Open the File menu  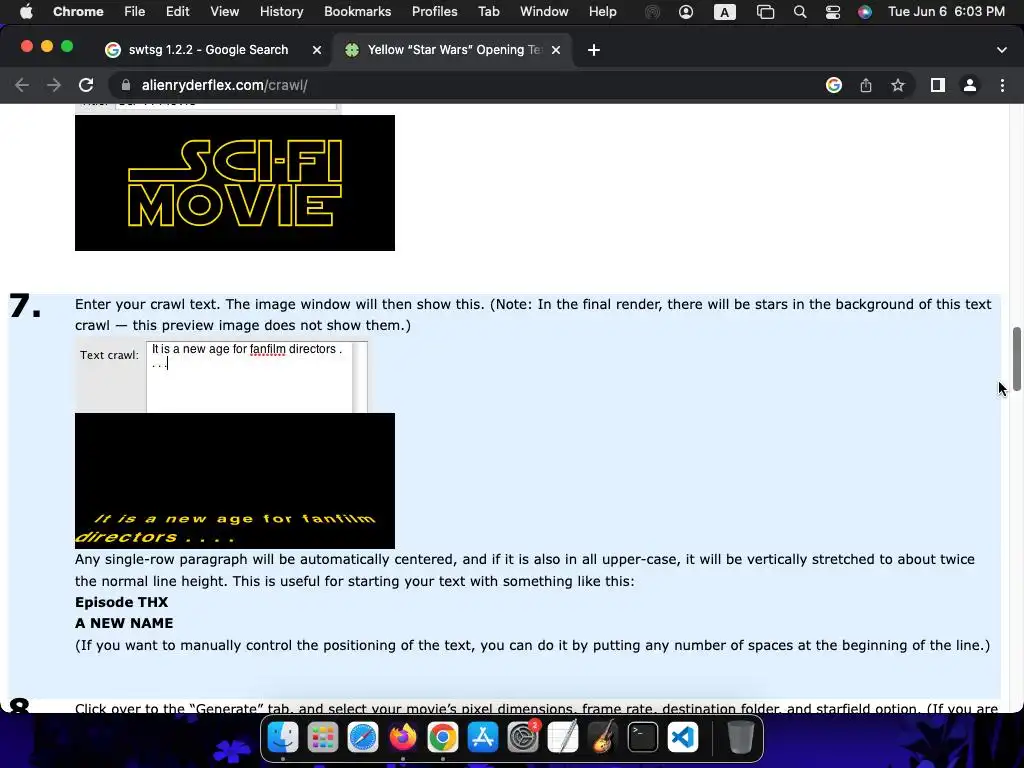coord(135,12)
